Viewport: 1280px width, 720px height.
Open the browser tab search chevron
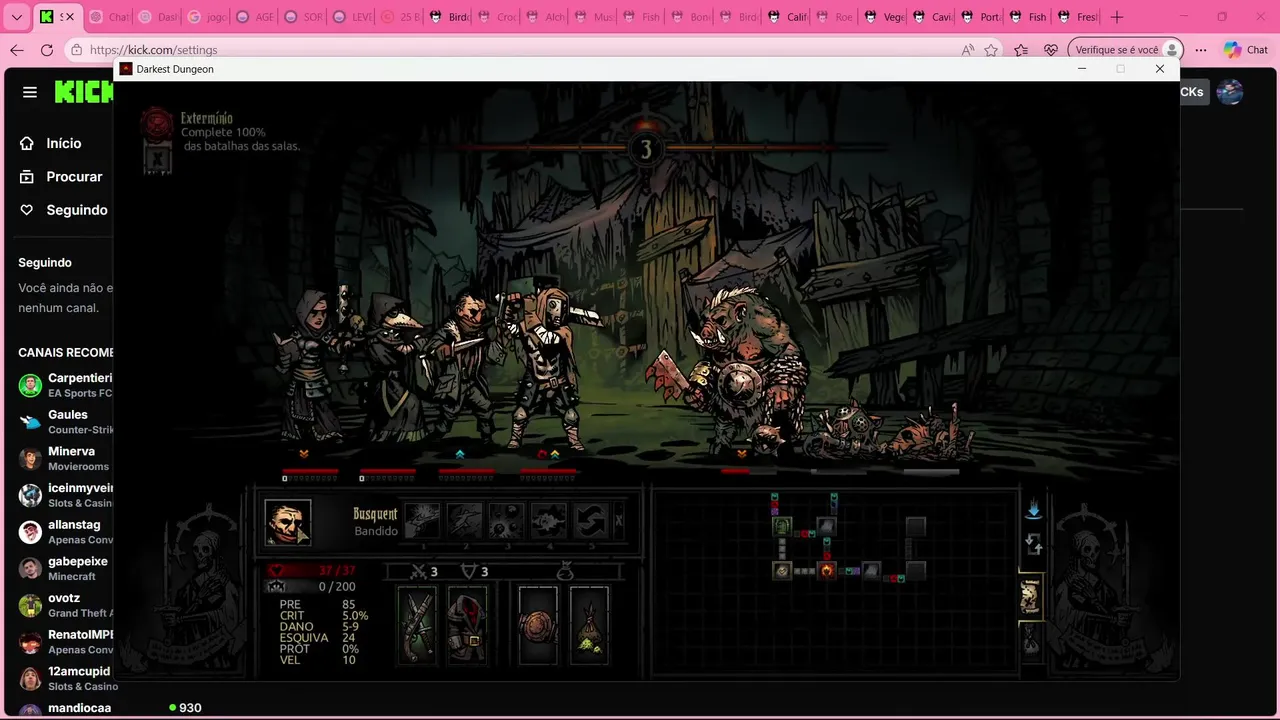[16, 17]
